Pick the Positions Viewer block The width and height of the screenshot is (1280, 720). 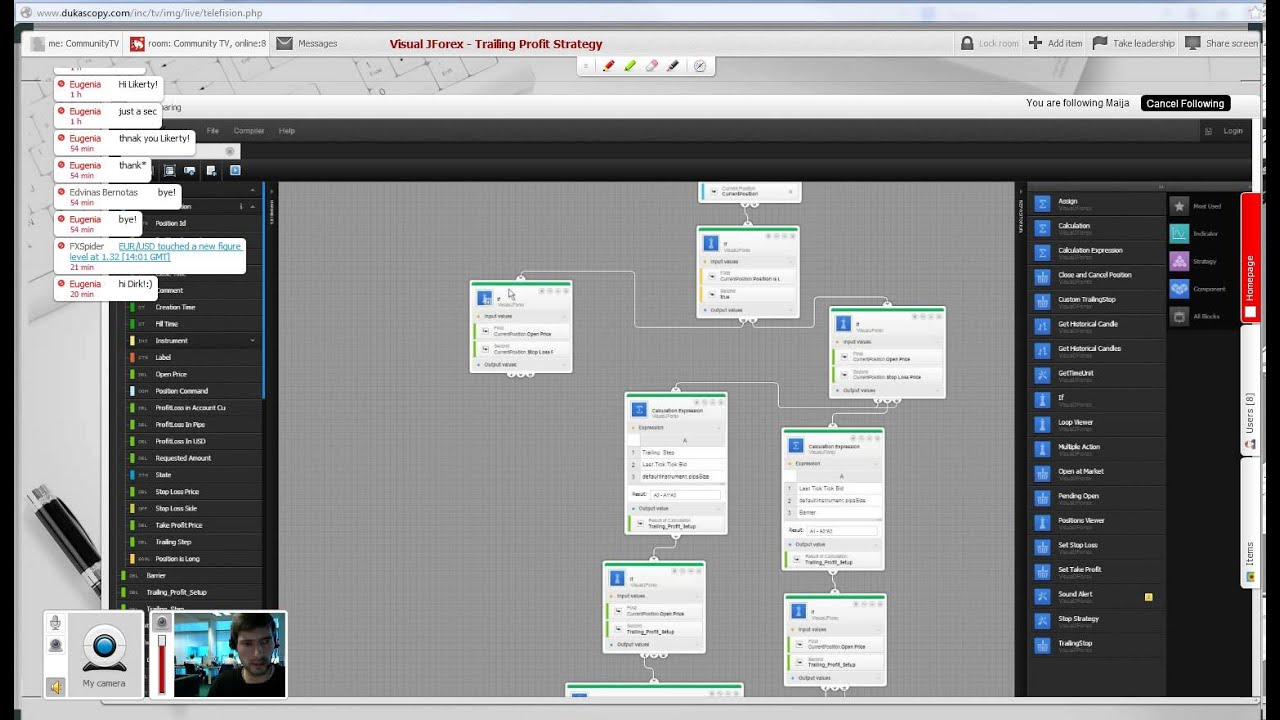coord(1097,521)
